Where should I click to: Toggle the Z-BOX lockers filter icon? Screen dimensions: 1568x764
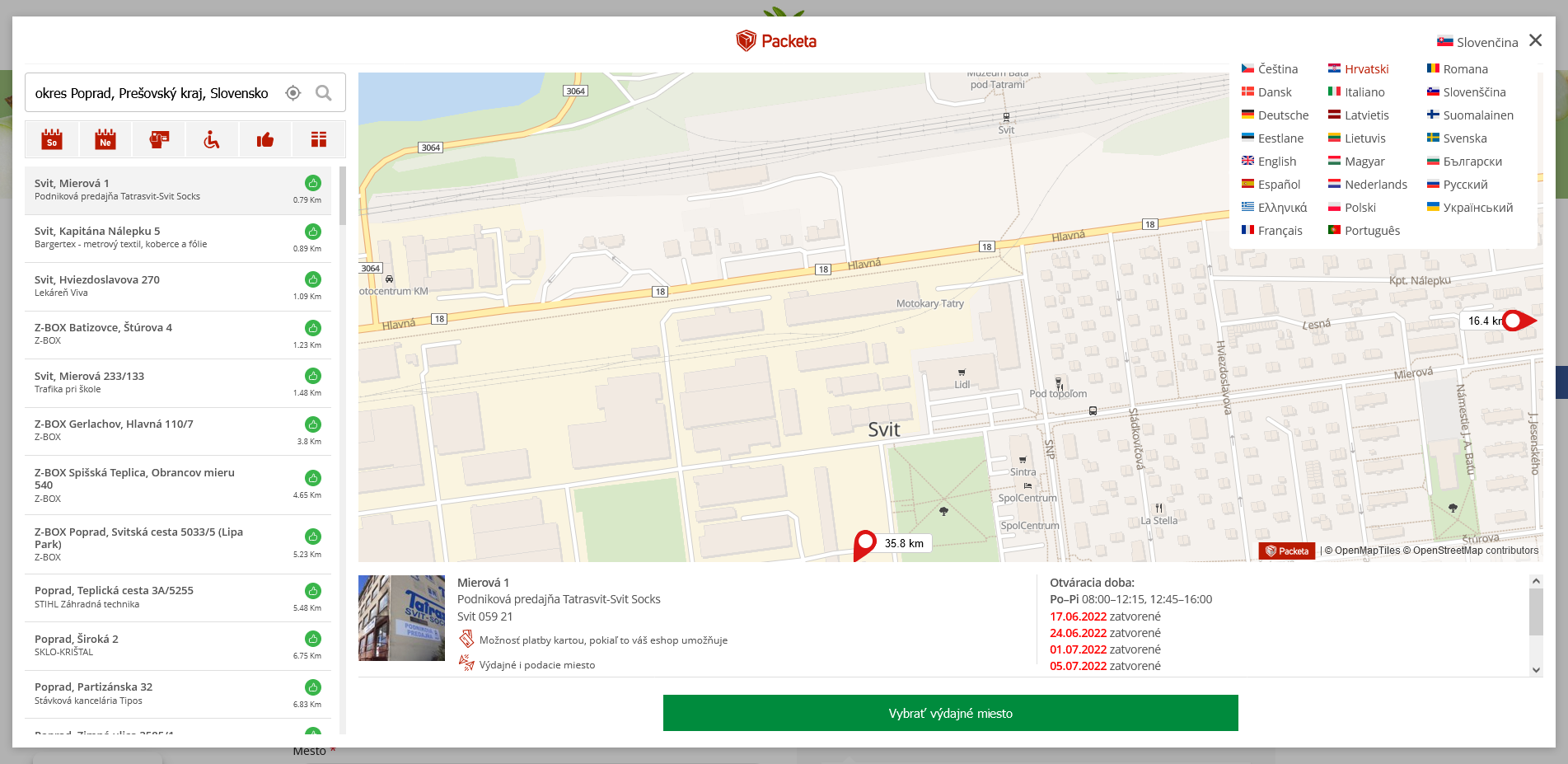pos(318,139)
